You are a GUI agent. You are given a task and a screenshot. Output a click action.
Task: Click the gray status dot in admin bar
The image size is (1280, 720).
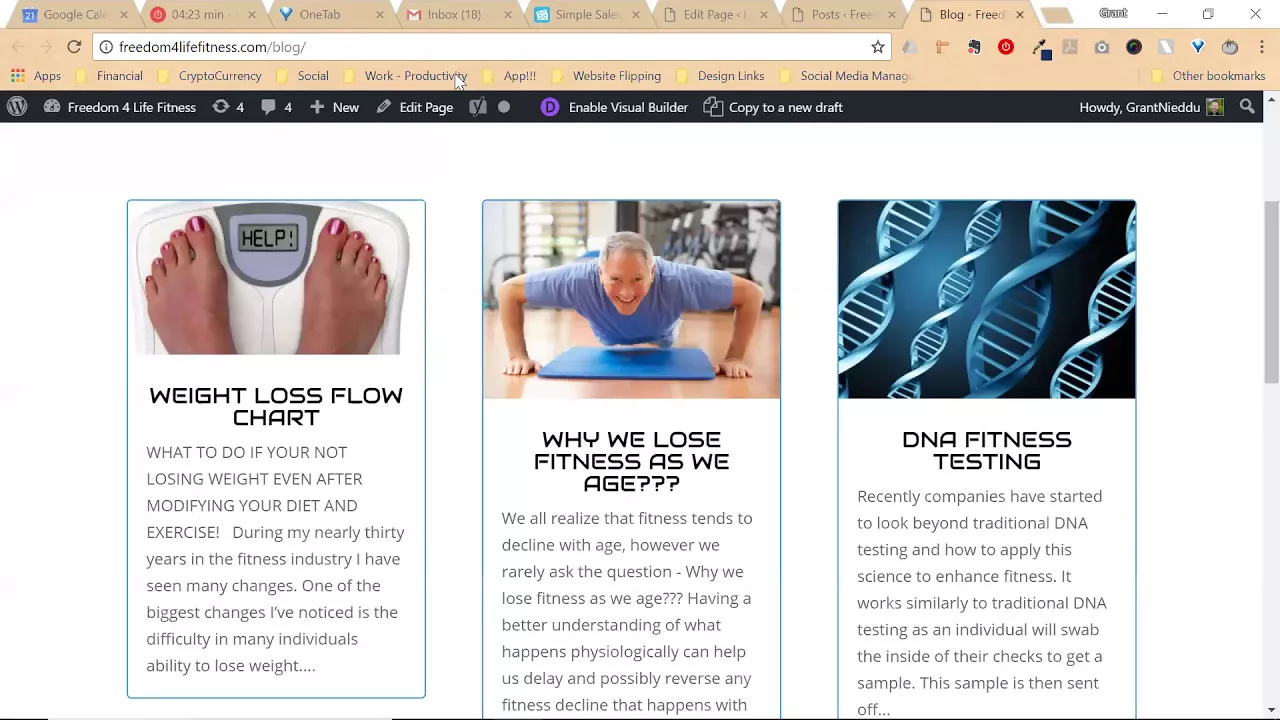click(504, 107)
